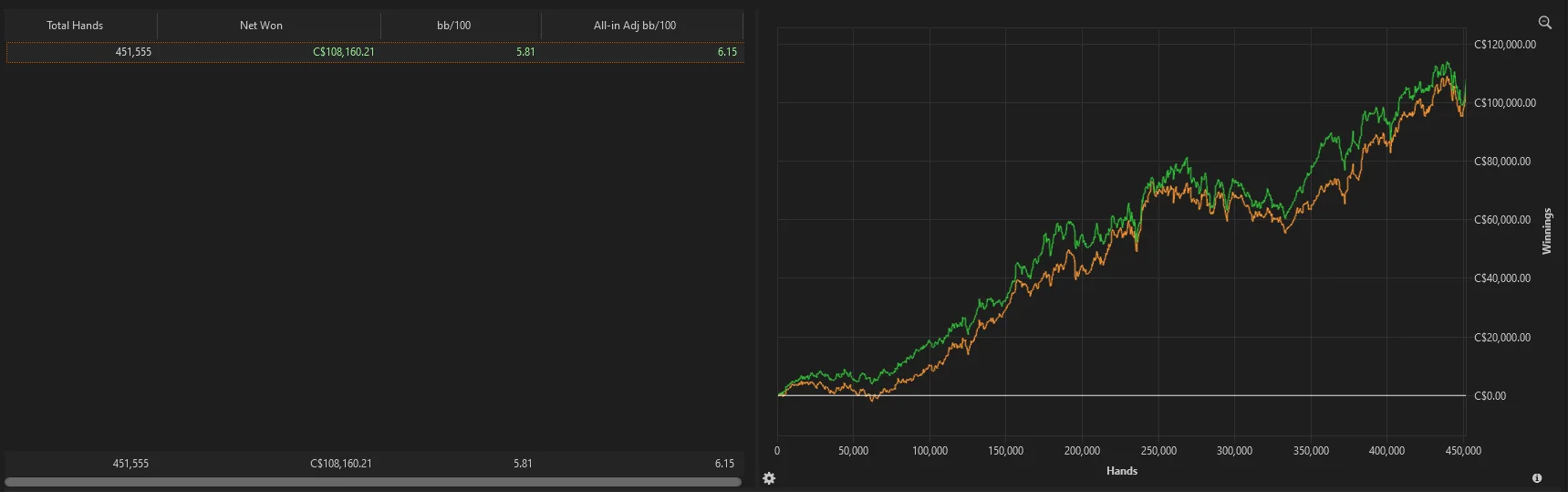Click the info icon below the graph
Image resolution: width=1568 pixels, height=492 pixels.
[x=1537, y=478]
